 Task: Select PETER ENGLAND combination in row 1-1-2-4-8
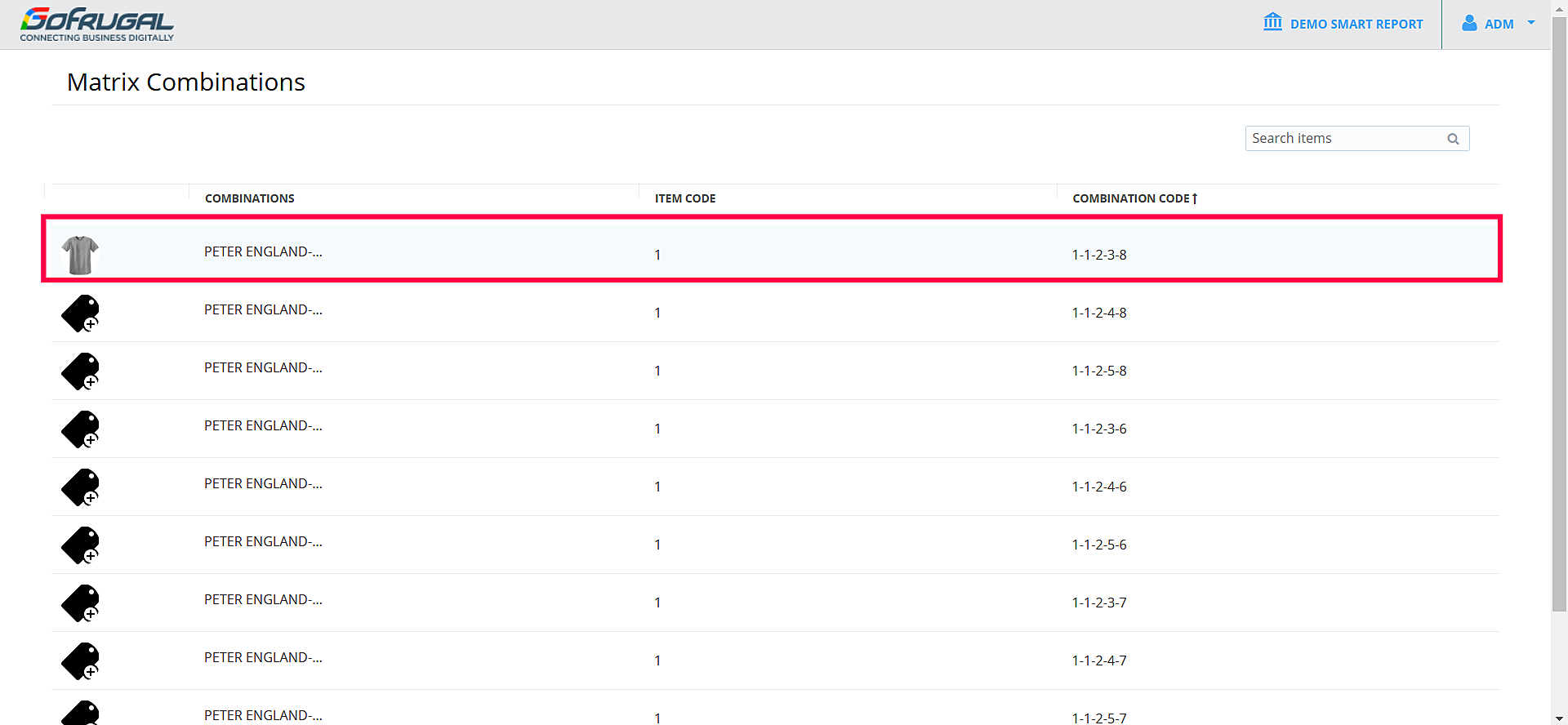click(263, 309)
